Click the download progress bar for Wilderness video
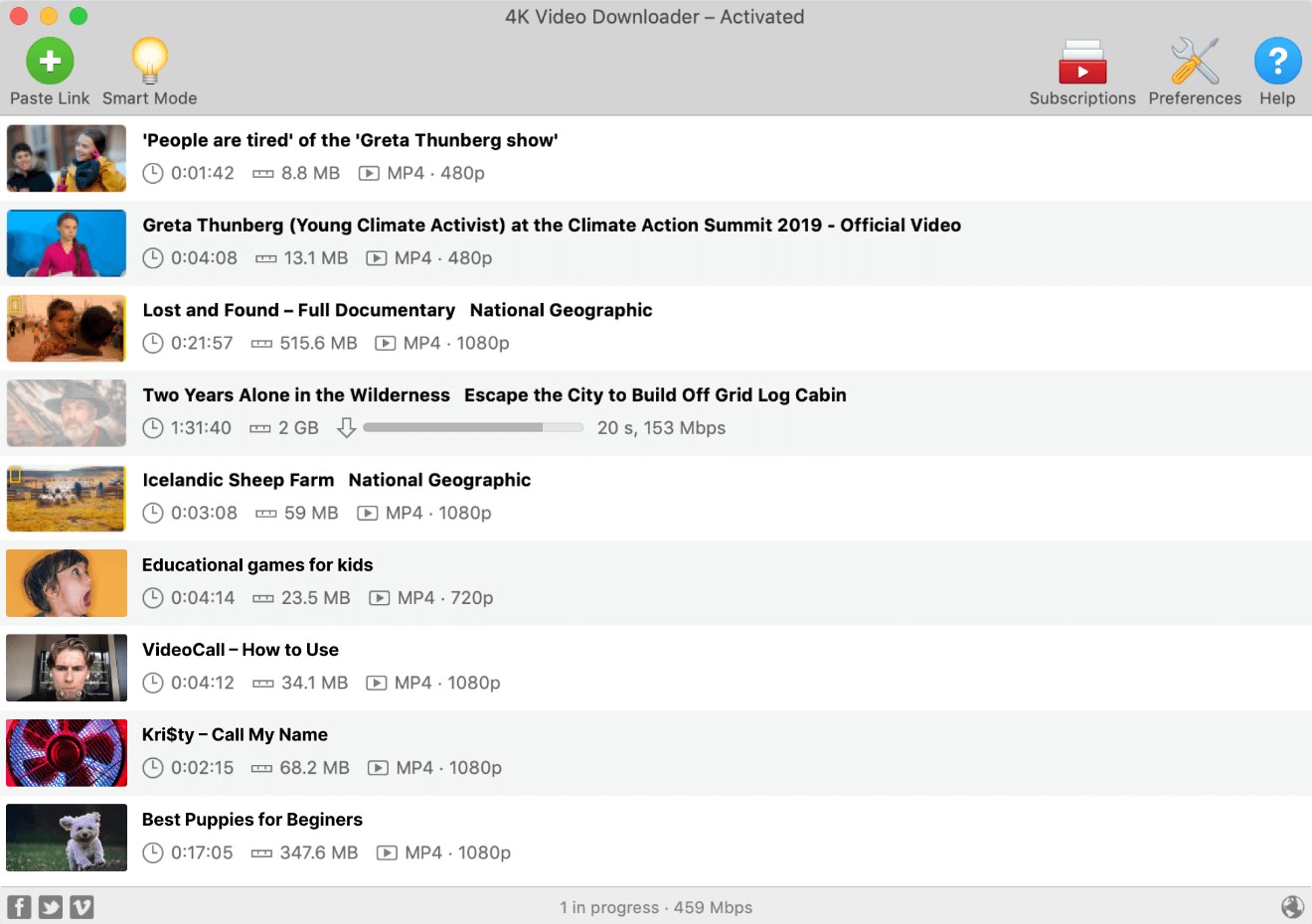The image size is (1312, 924). tap(473, 428)
